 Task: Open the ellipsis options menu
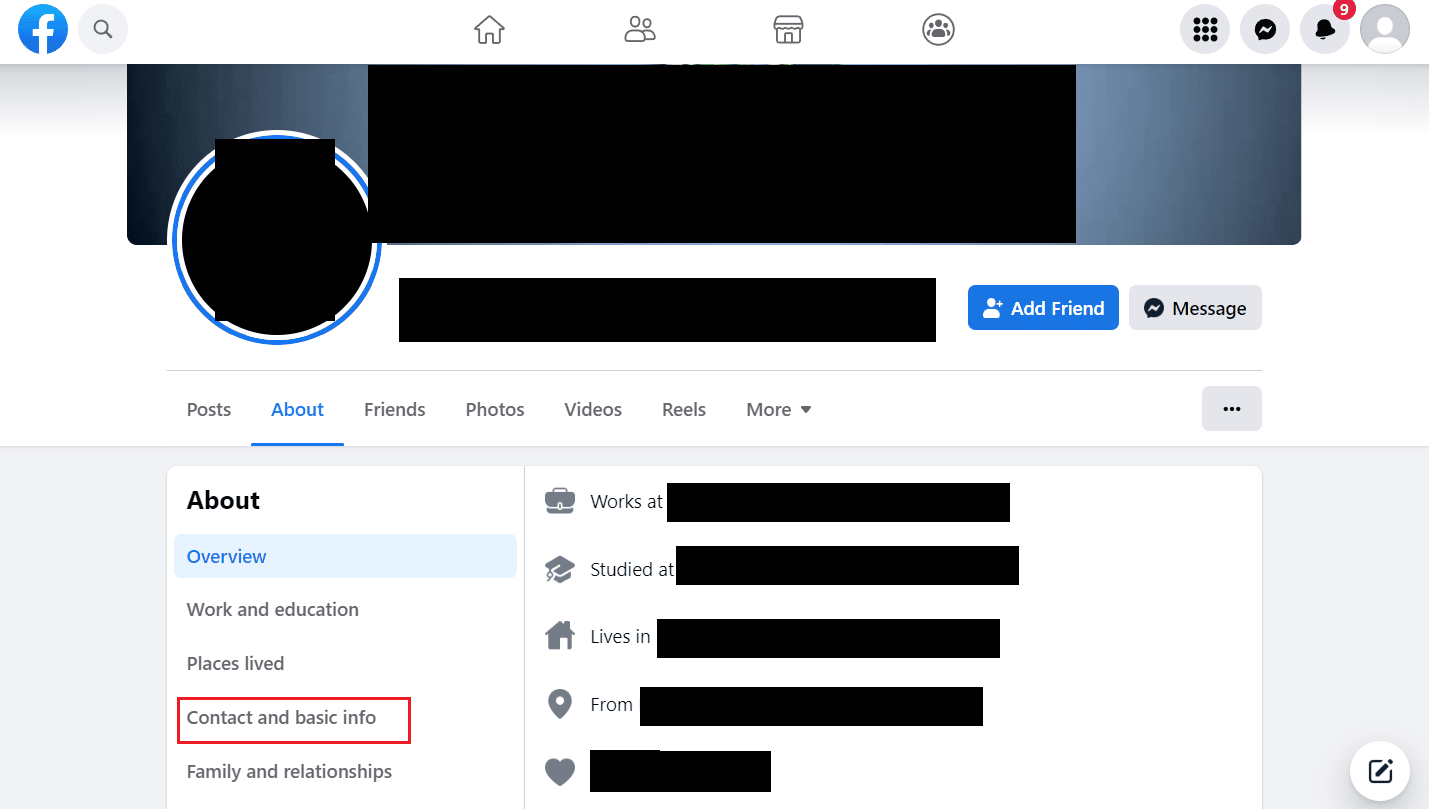pyautogui.click(x=1231, y=408)
